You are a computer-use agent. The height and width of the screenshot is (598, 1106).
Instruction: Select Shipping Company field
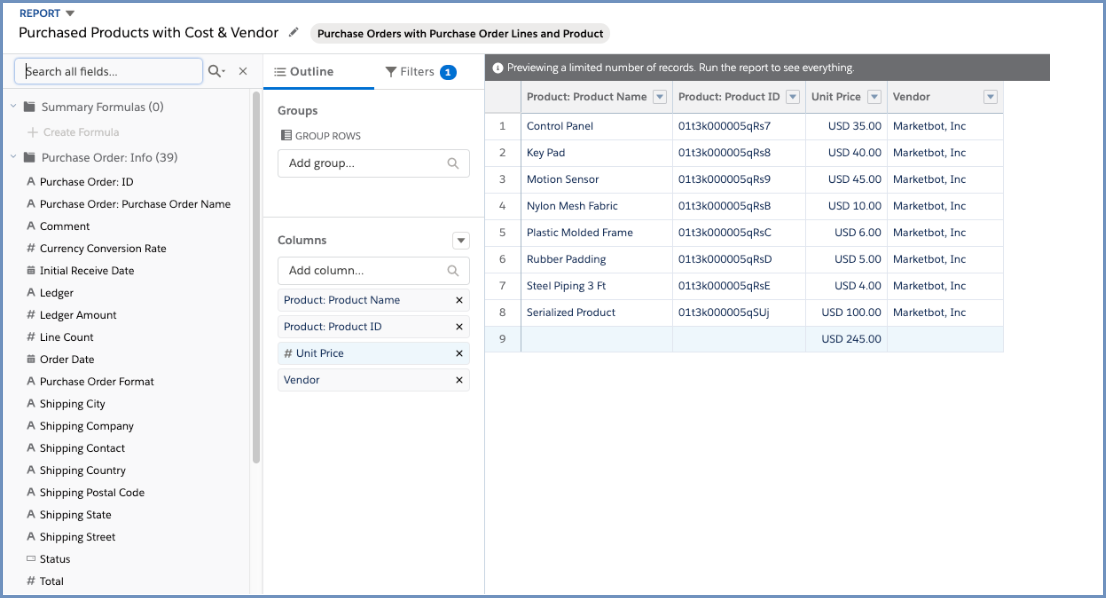[x=86, y=426]
